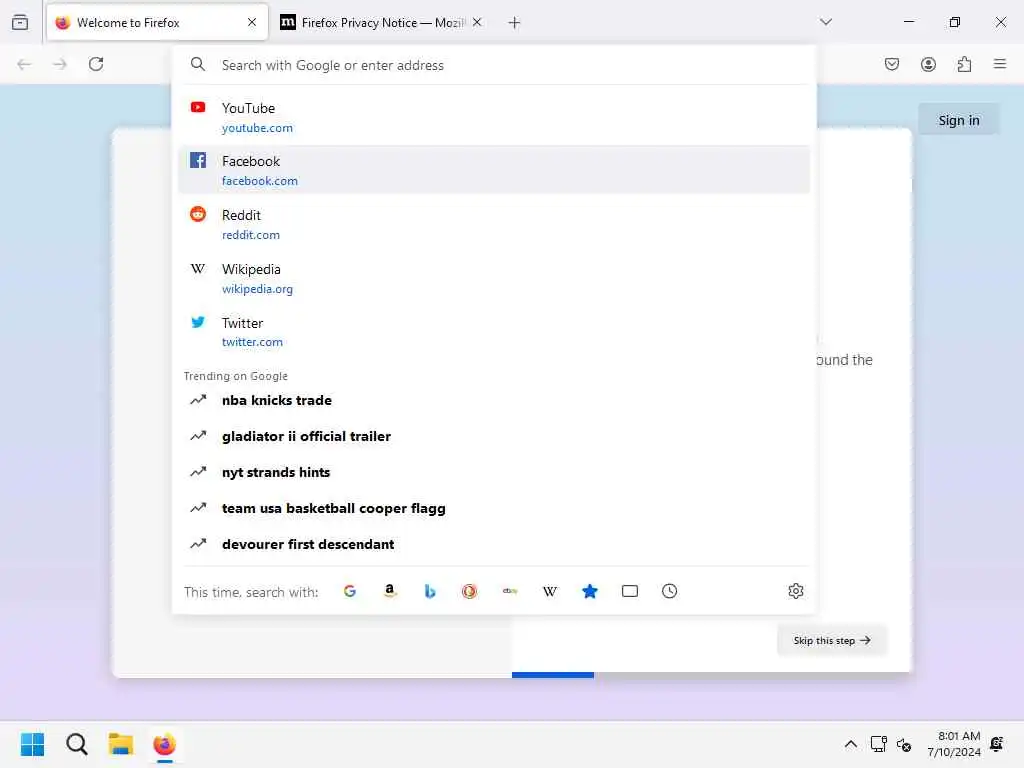Open the Firefox View icon
Image resolution: width=1024 pixels, height=768 pixels.
20,22
